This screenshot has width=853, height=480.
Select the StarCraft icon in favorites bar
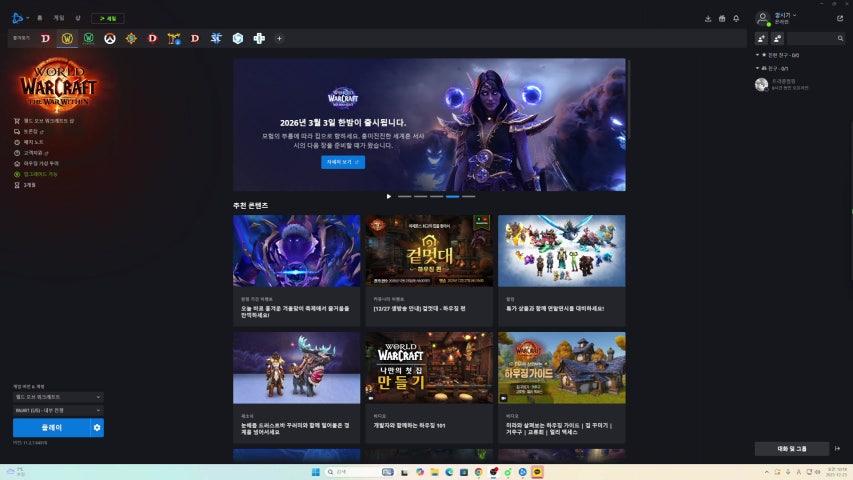216,38
